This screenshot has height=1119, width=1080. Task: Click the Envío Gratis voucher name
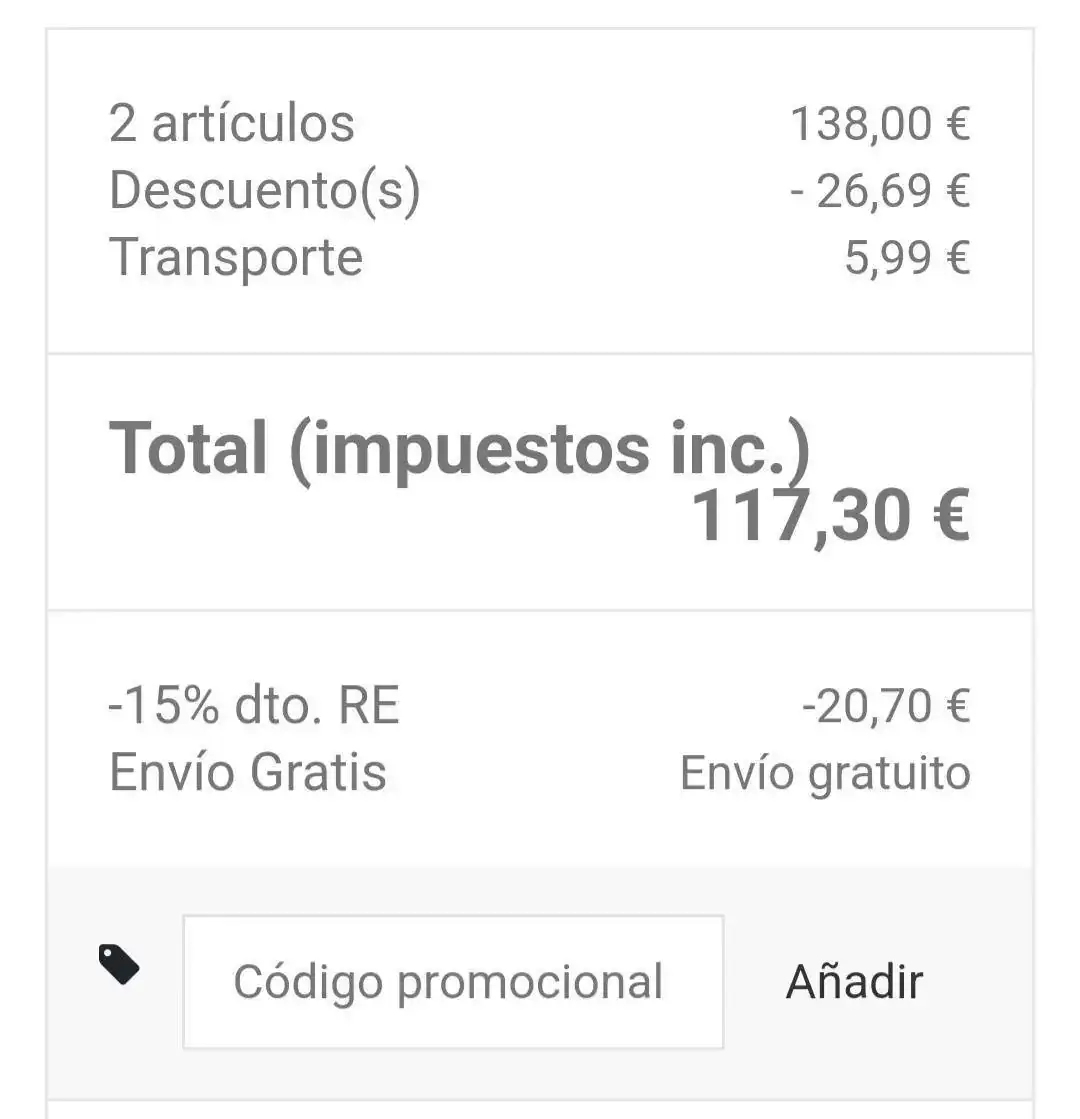pos(248,773)
